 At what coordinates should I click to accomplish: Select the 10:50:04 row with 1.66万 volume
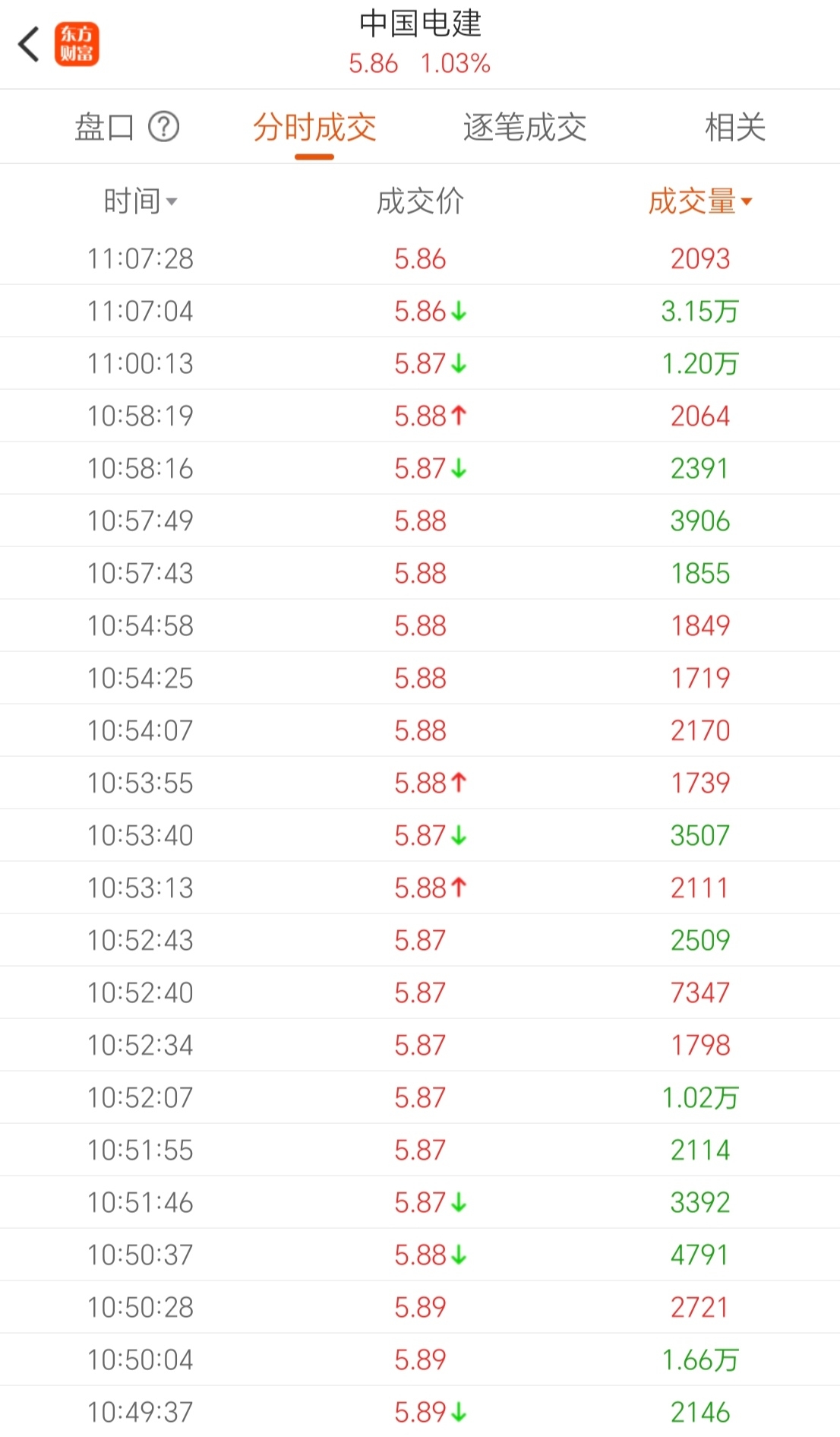(420, 1360)
